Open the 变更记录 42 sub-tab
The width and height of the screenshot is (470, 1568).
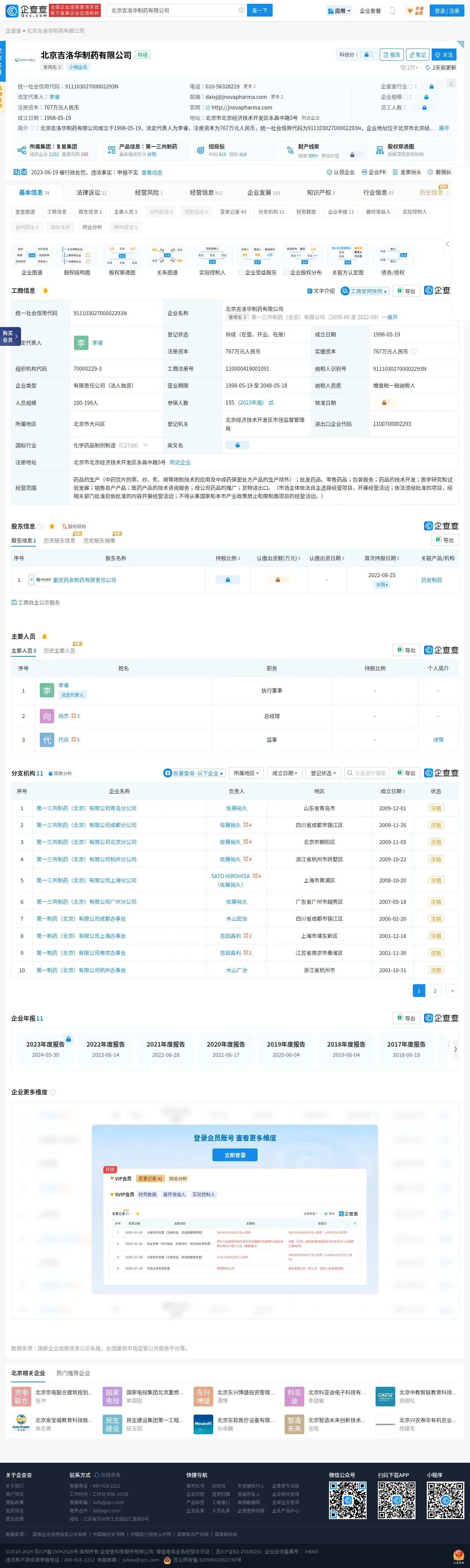233,212
